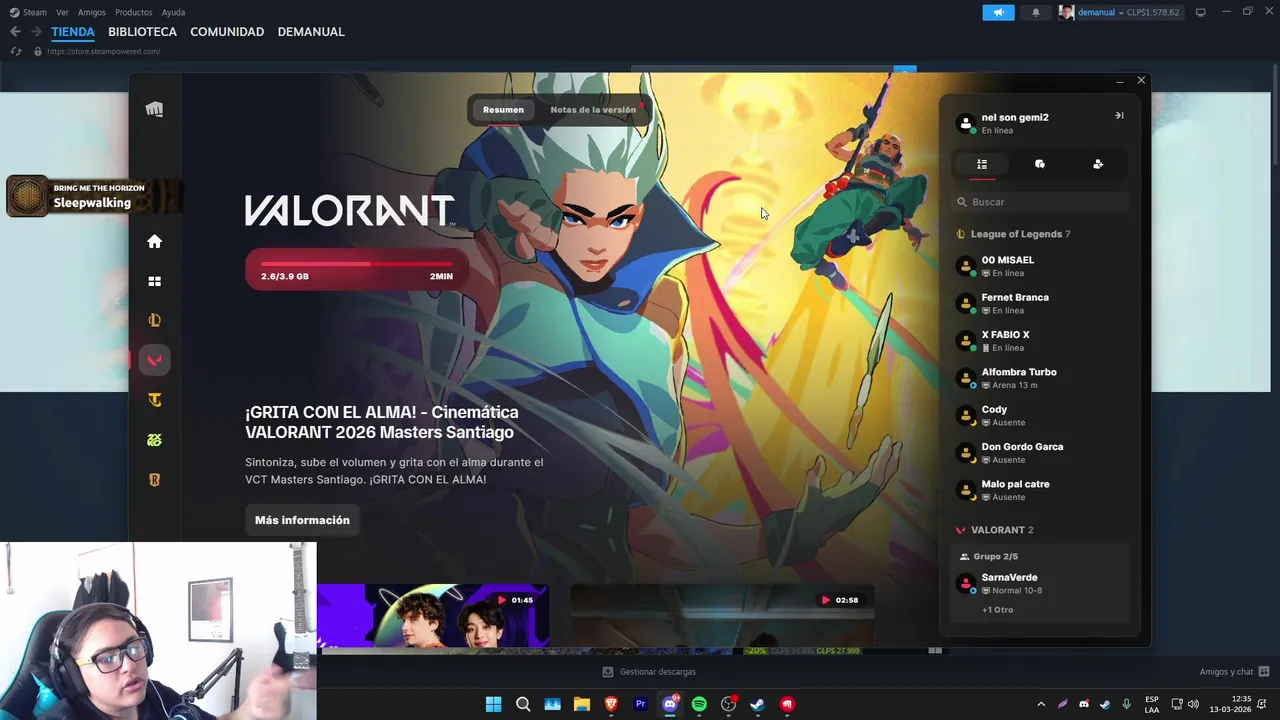Open the Productos menu
The width and height of the screenshot is (1280, 720).
point(133,12)
